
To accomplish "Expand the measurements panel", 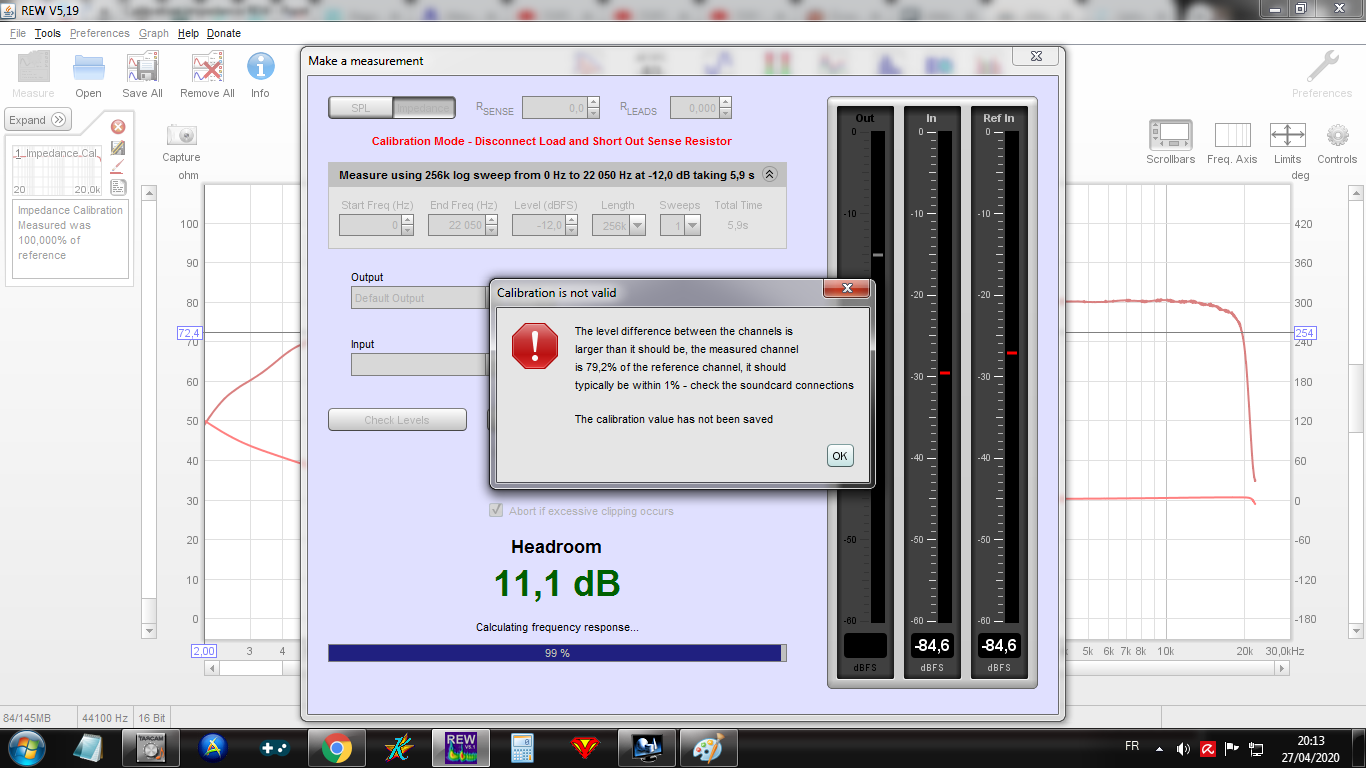I will point(38,120).
